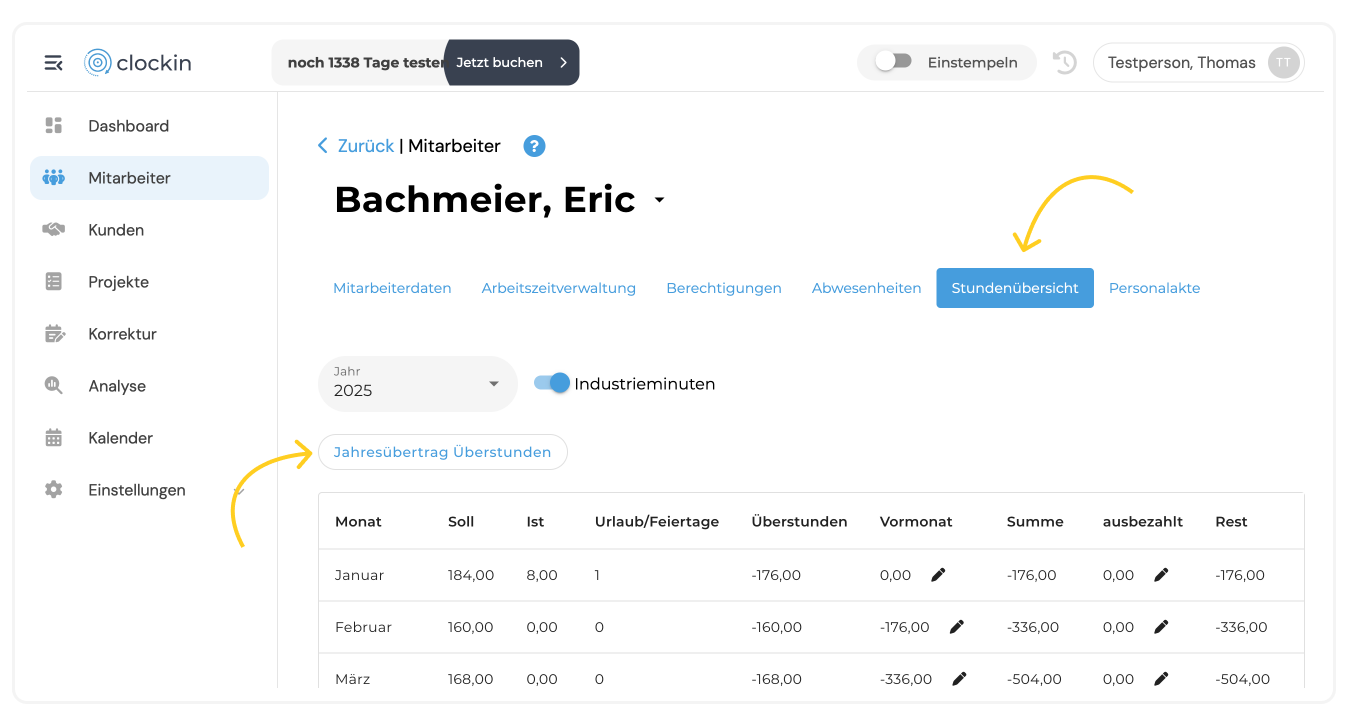This screenshot has width=1352, height=726.
Task: Click the März Vormonat pencil icon
Action: click(960, 679)
